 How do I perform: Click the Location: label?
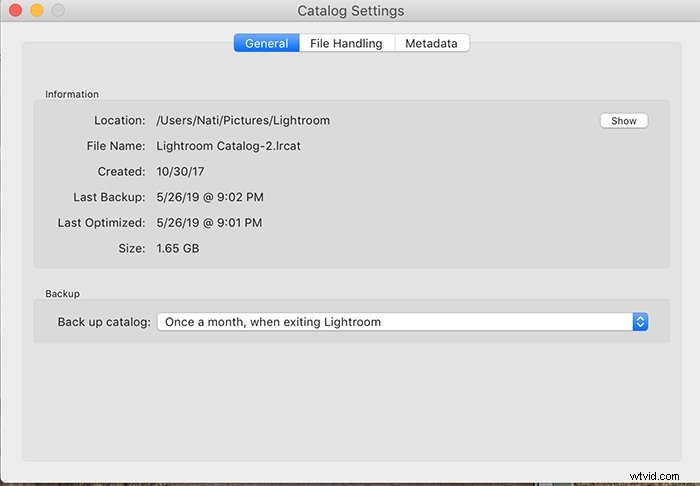click(x=120, y=120)
